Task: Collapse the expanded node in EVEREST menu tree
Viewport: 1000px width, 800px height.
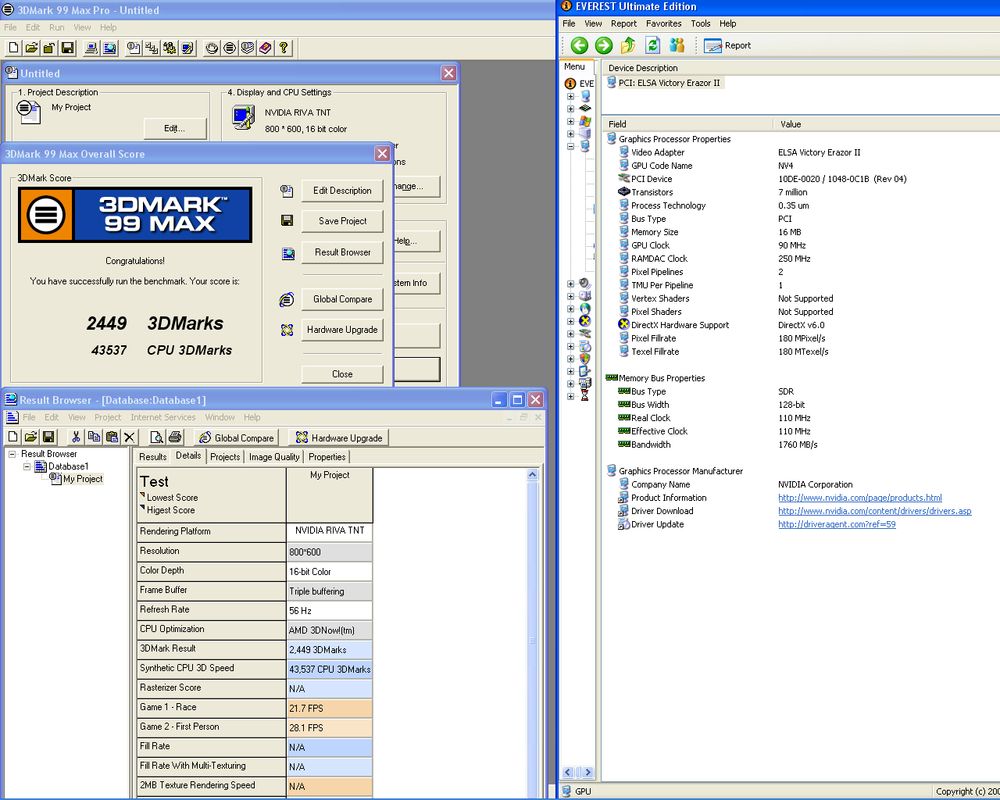Action: pyautogui.click(x=571, y=146)
